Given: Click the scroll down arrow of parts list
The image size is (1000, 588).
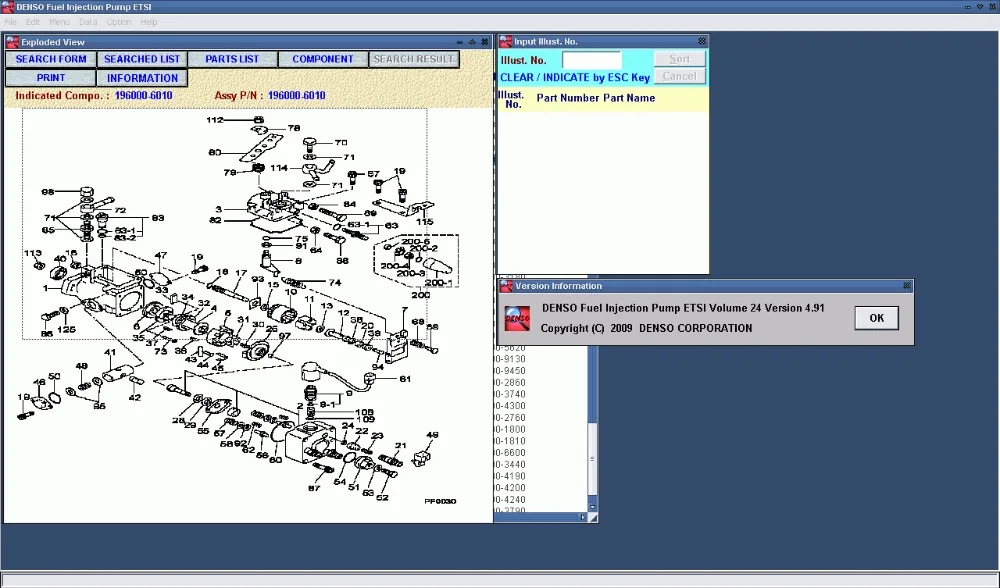Looking at the screenshot, I should [x=592, y=508].
